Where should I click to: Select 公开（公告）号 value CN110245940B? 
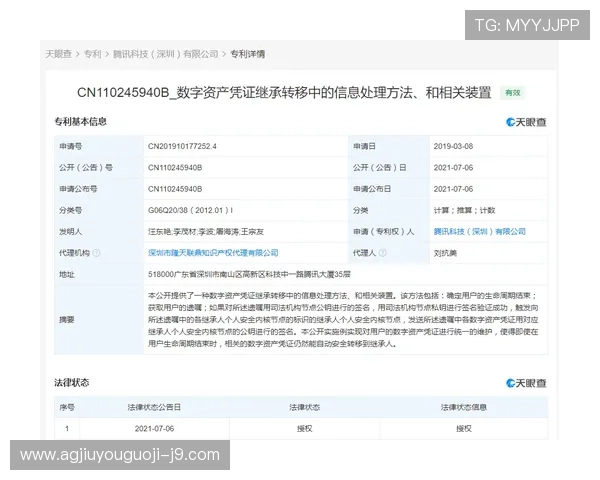175,168
